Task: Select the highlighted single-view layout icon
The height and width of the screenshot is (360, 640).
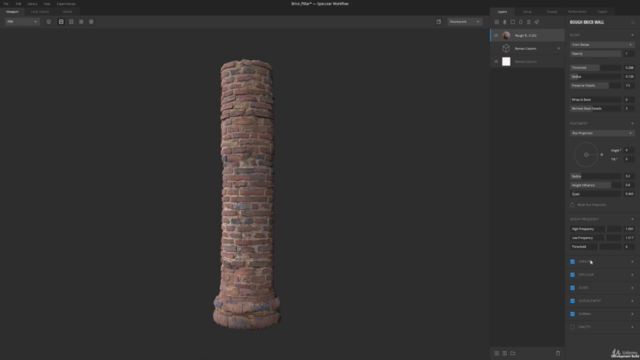Action: point(61,22)
